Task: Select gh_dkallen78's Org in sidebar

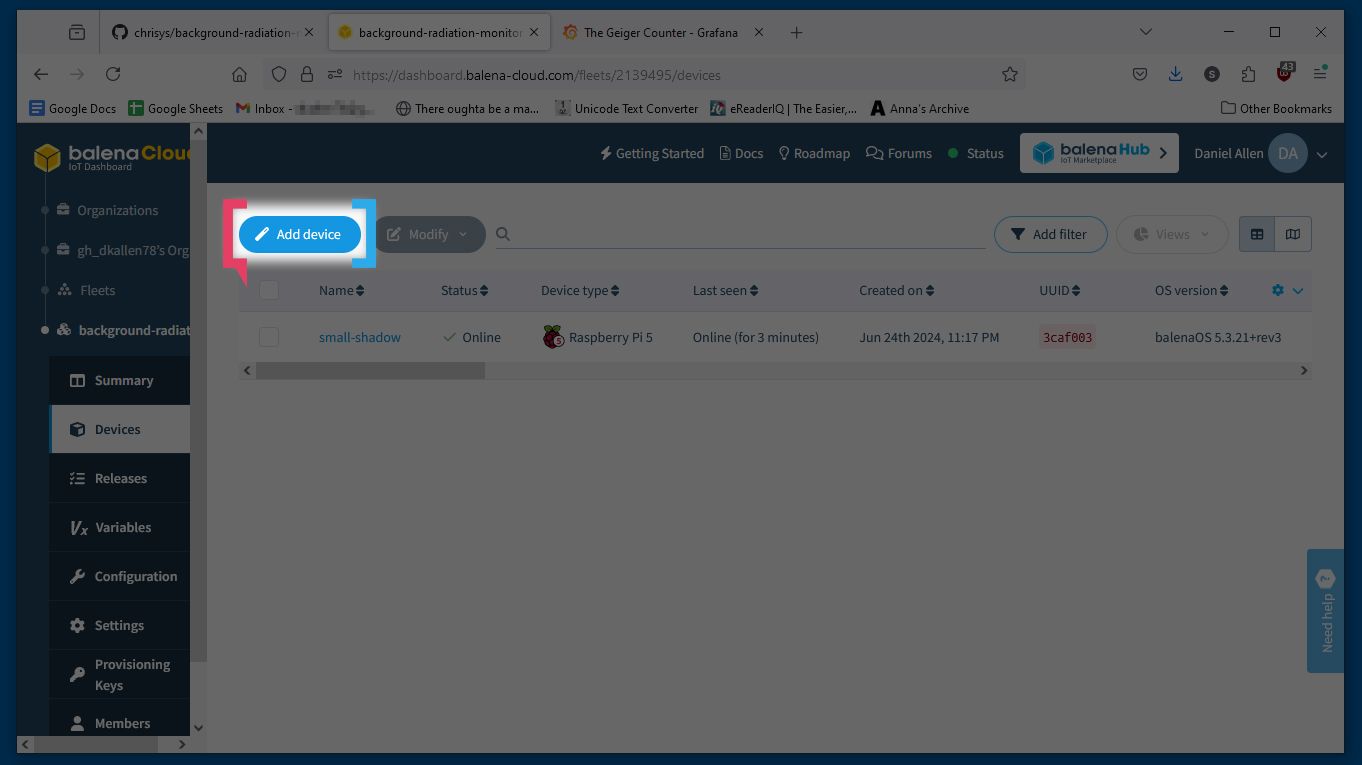Action: pos(123,250)
